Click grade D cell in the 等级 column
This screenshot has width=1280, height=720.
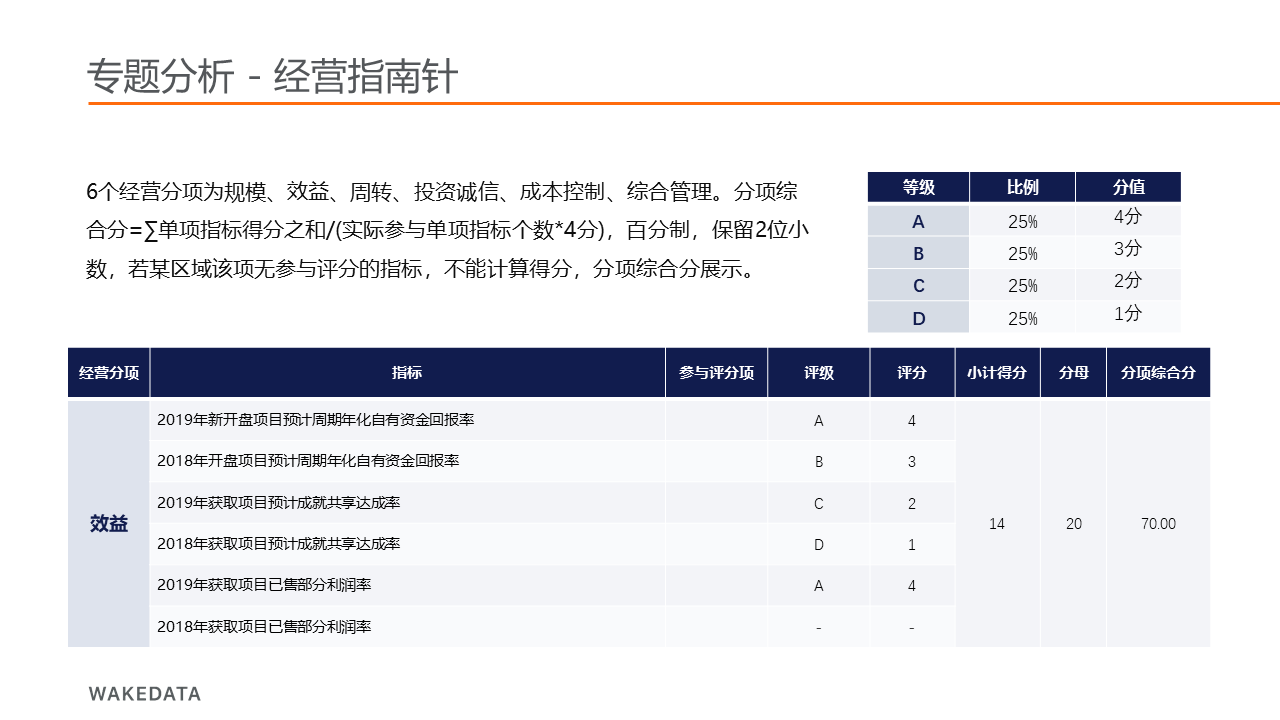[x=918, y=318]
